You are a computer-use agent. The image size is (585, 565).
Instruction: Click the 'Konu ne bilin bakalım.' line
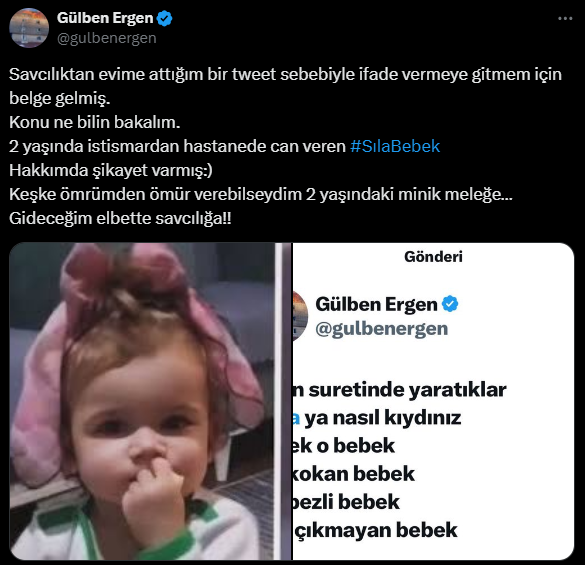point(95,122)
